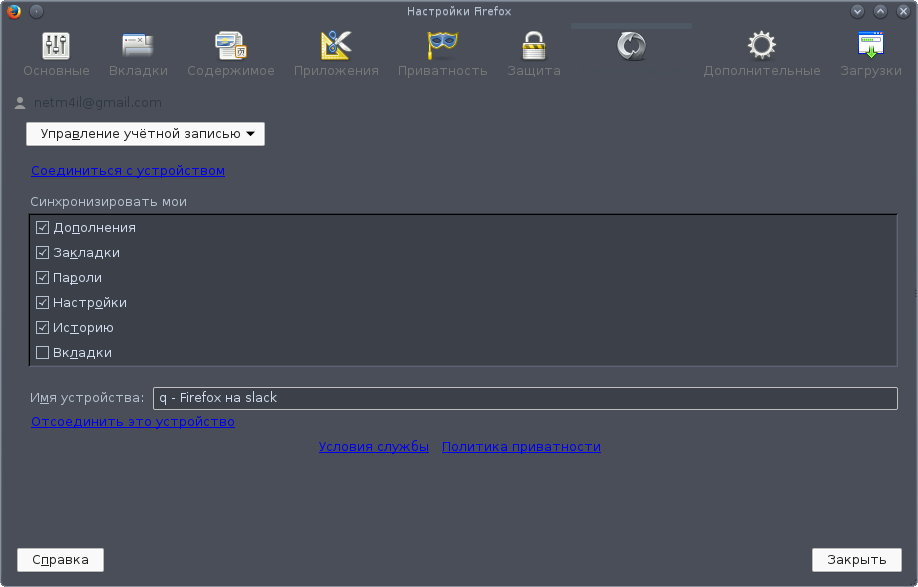The width and height of the screenshot is (918, 587).
Task: Go to the Приложения pane
Action: 336,54
